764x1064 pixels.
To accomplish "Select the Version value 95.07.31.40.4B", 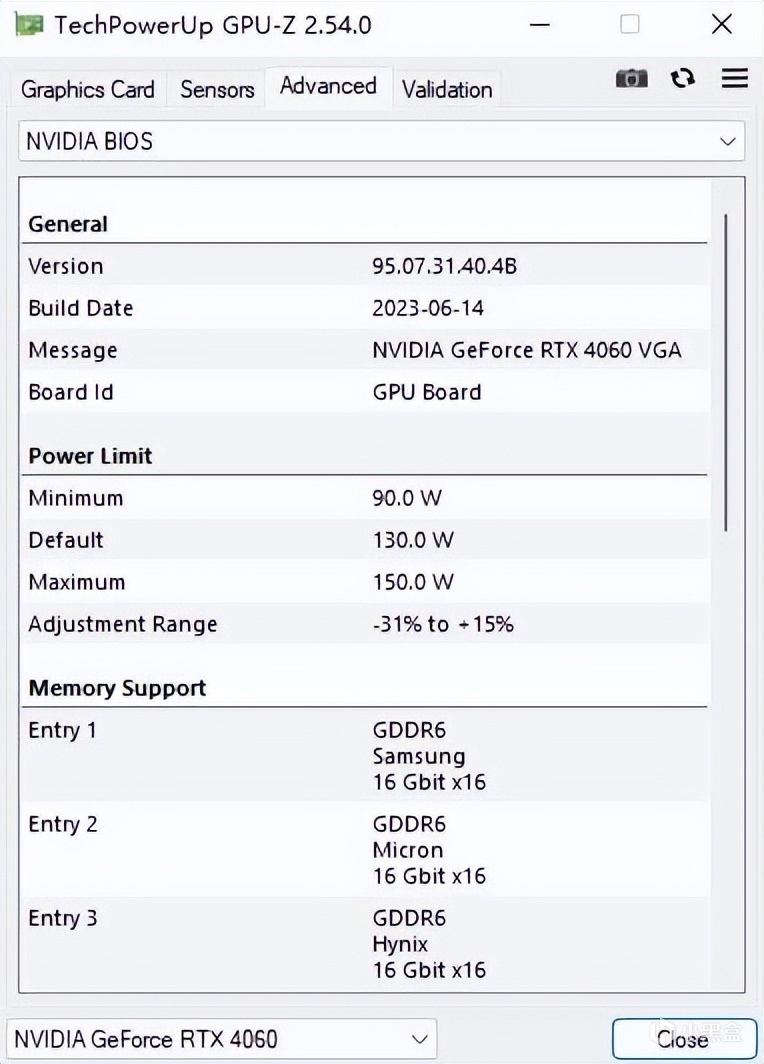I will 444,266.
